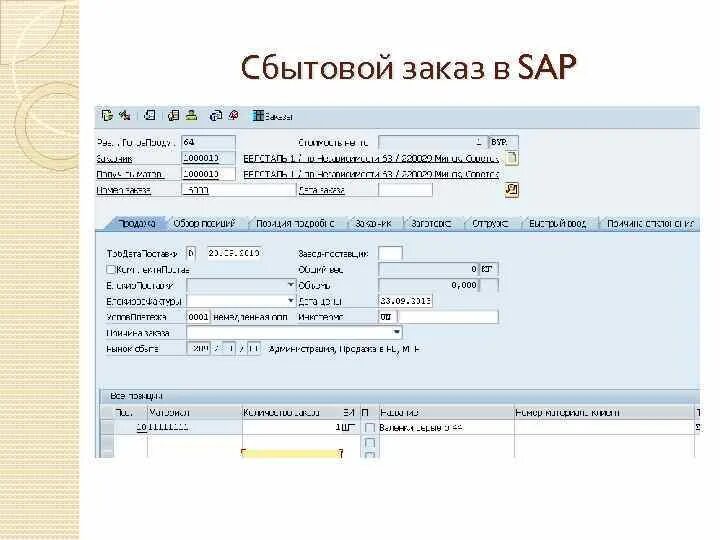Click the customer address link in Заказчик row
720x540 pixels.
pos(371,158)
